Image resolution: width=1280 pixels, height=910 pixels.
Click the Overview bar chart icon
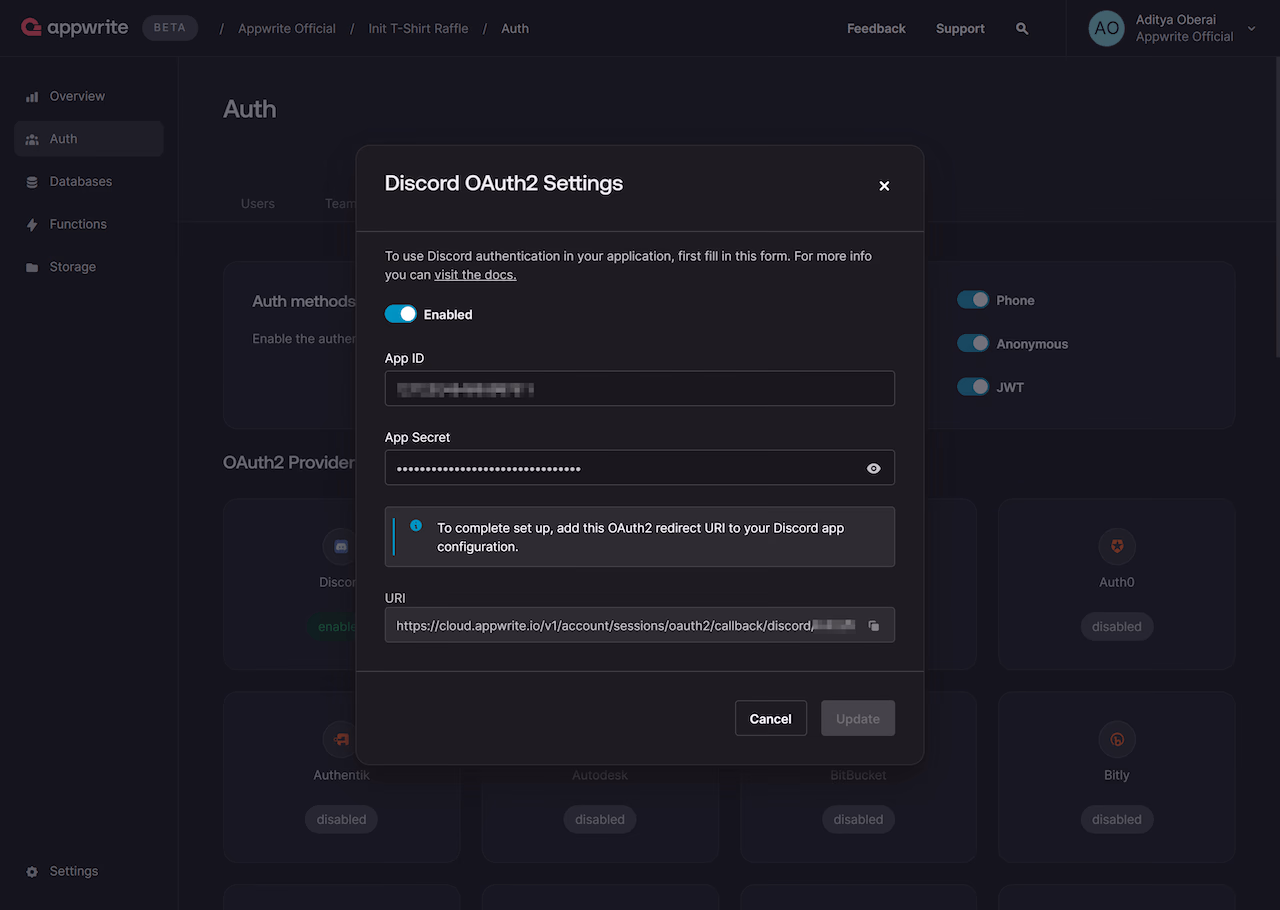[32, 97]
